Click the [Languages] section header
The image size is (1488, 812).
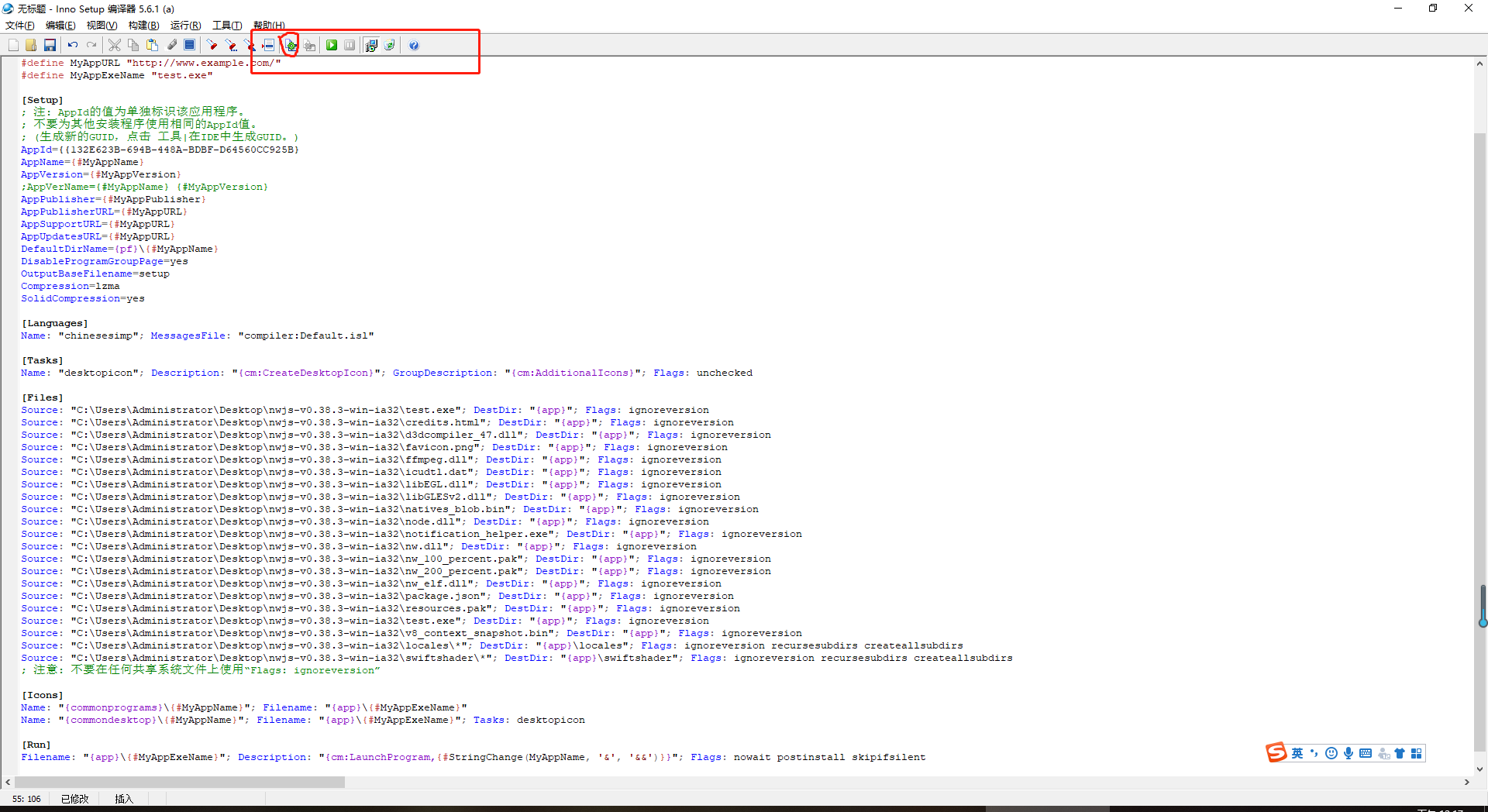tap(55, 323)
